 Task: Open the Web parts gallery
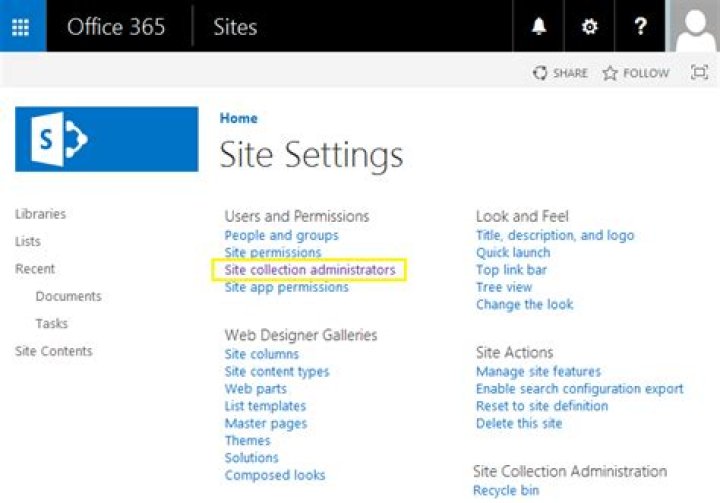point(256,389)
